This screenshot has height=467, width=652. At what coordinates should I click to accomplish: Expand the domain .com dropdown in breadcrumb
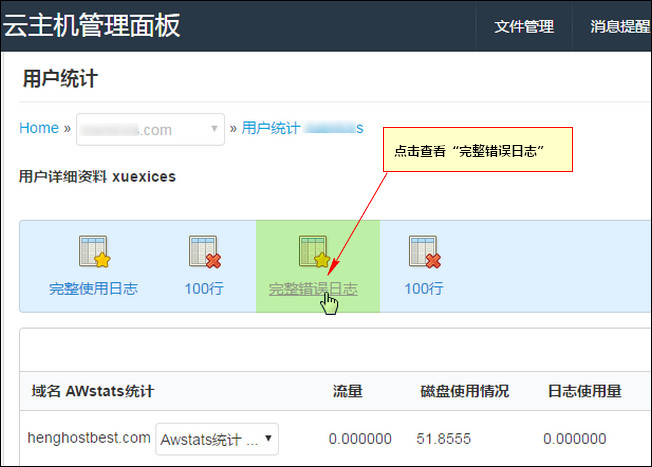[151, 129]
